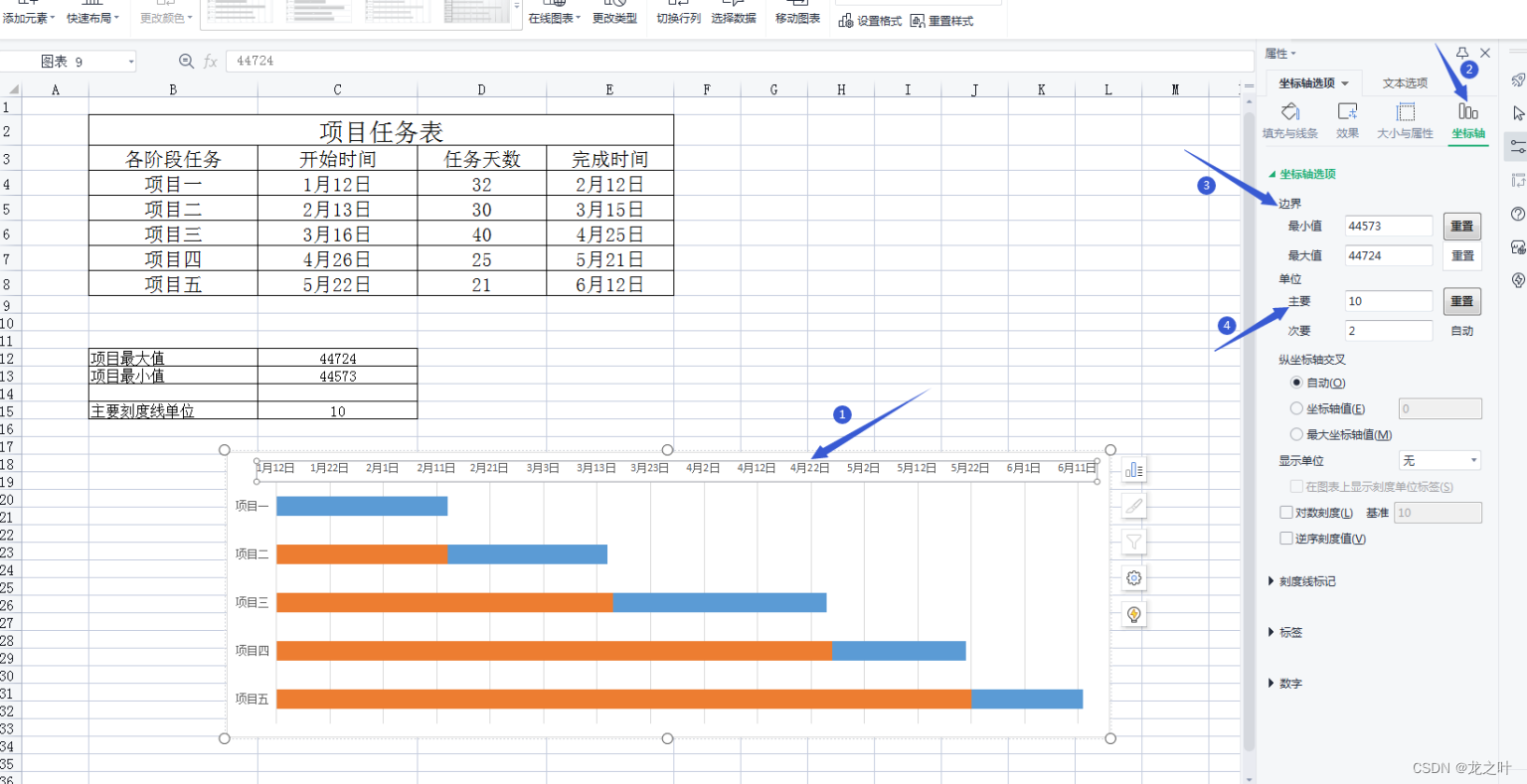Select the blue 项目一 bar in the chart
The height and width of the screenshot is (784, 1527).
coord(362,506)
